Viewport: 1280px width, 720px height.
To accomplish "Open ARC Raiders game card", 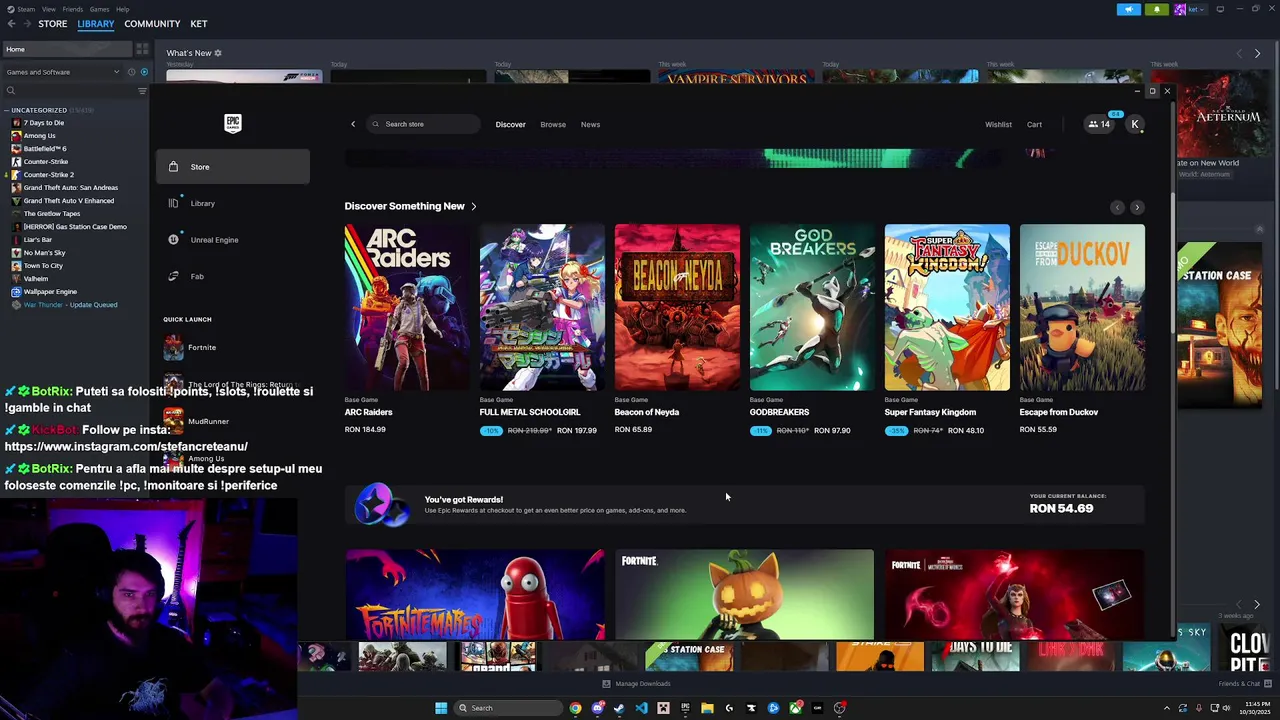I will [407, 329].
